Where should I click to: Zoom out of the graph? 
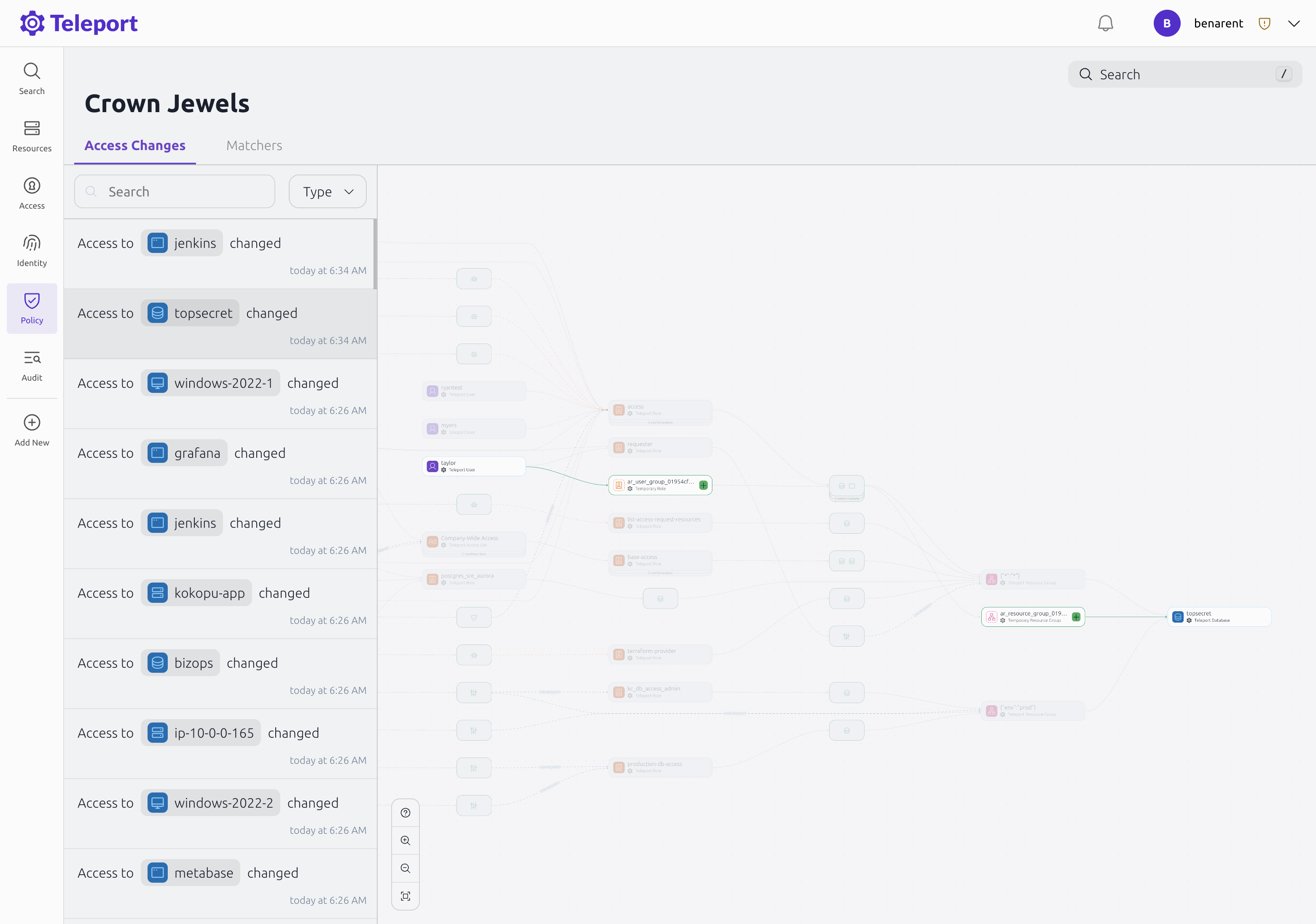[405, 868]
